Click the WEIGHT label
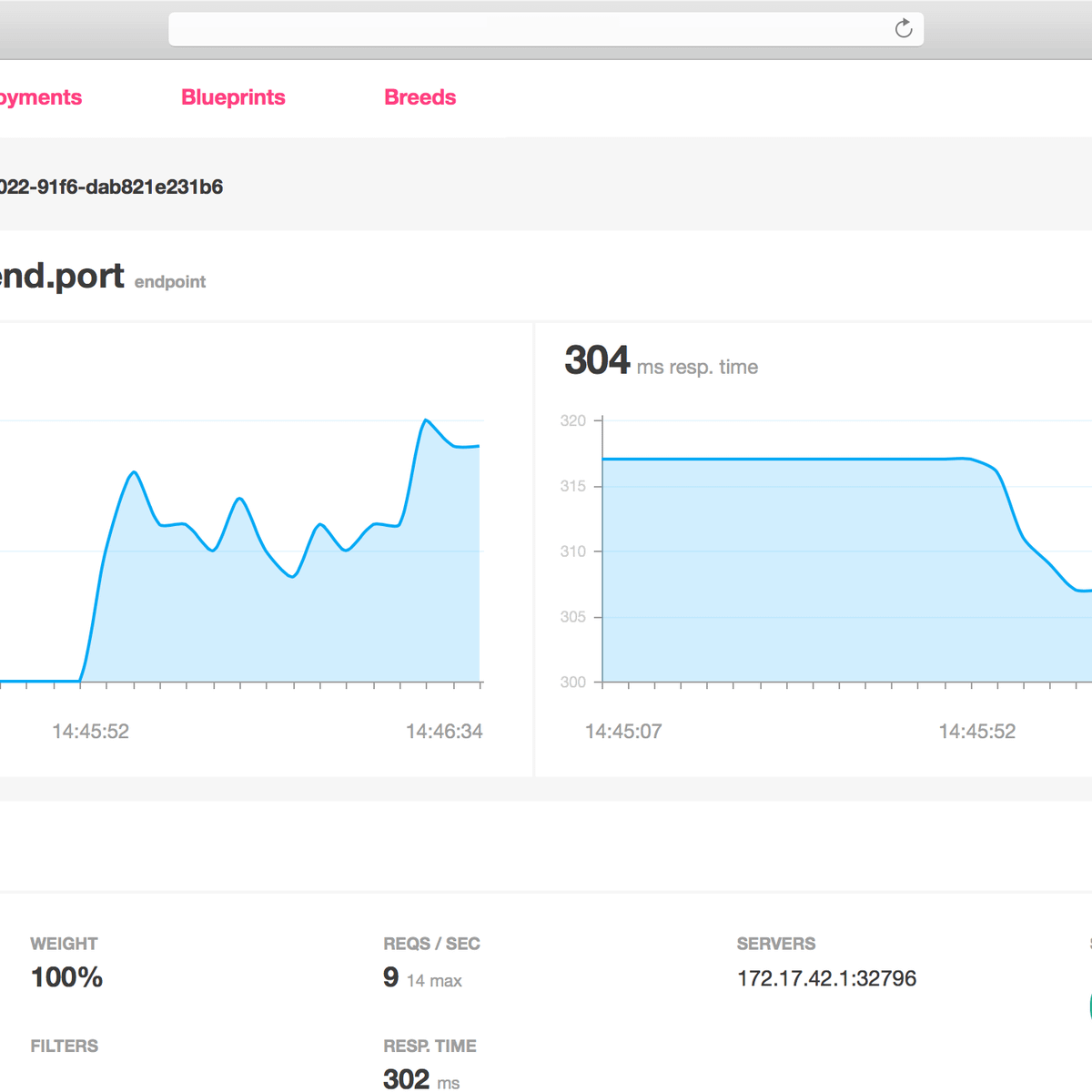 click(64, 944)
